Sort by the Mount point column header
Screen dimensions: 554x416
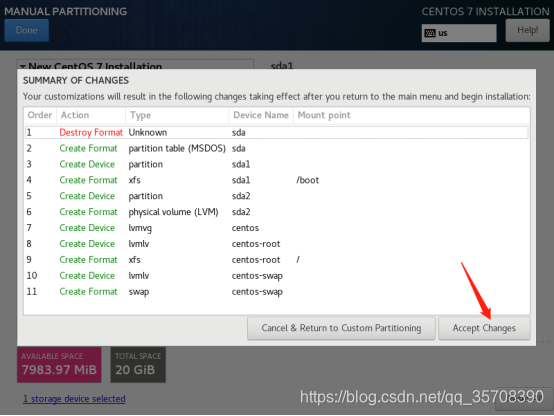(x=412, y=115)
